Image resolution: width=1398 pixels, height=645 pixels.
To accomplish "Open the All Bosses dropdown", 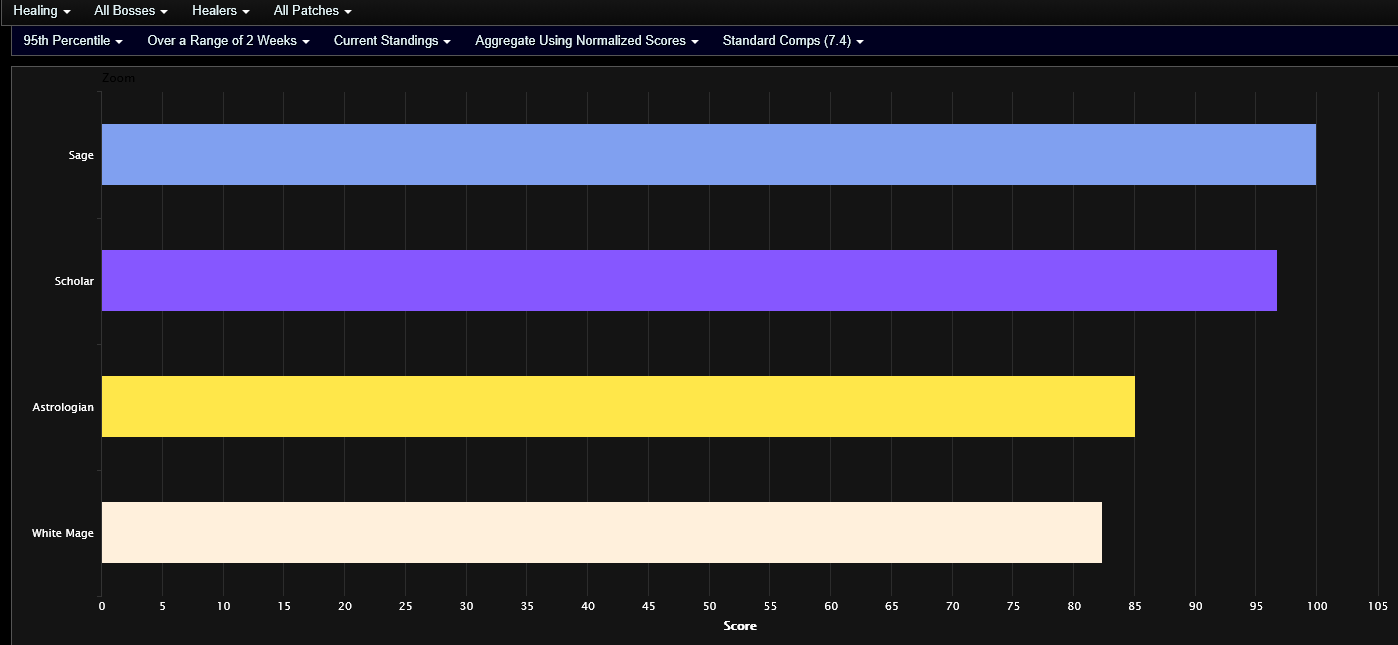I will click(131, 11).
